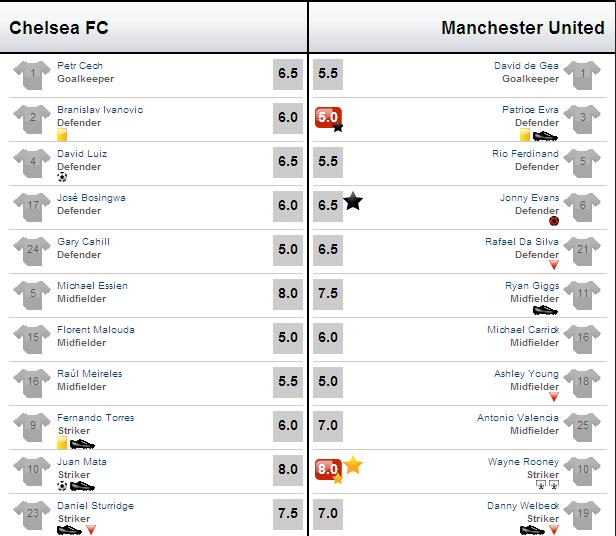Click the assist boot icon under Ryan Giggs

coord(545,310)
